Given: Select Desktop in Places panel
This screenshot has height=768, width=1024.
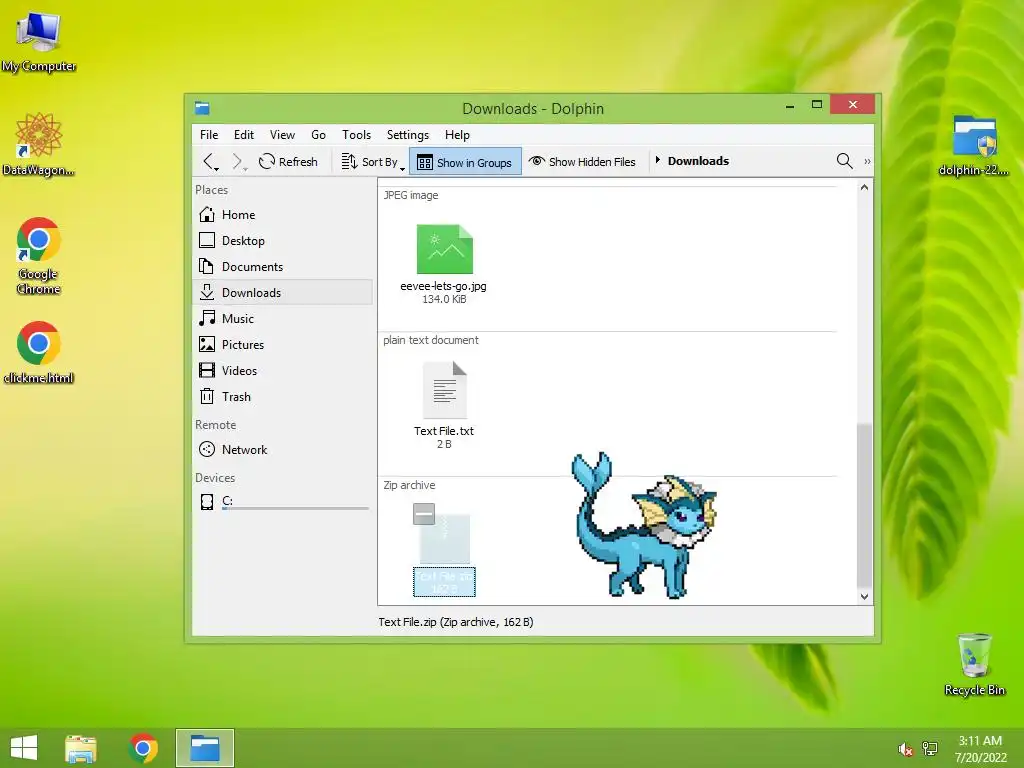Looking at the screenshot, I should pyautogui.click(x=283, y=240).
